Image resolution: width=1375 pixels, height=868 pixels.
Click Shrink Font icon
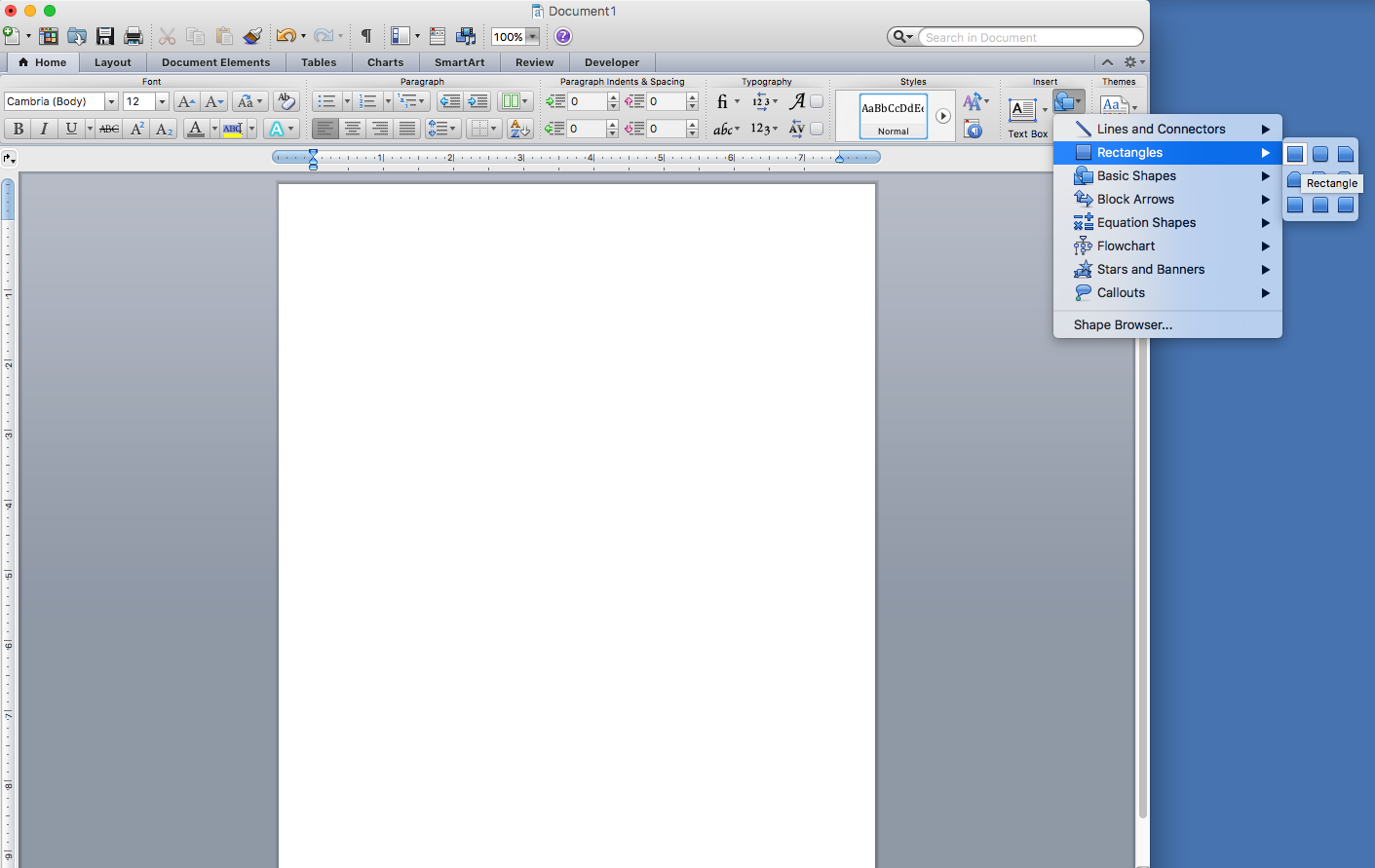(x=214, y=101)
